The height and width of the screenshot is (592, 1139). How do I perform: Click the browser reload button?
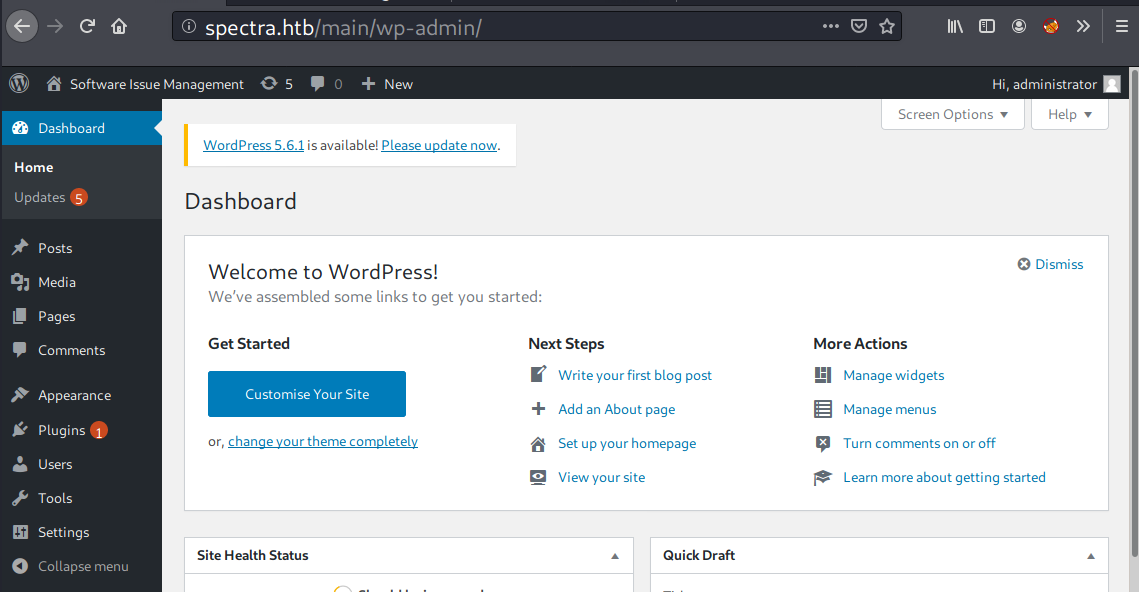point(87,27)
